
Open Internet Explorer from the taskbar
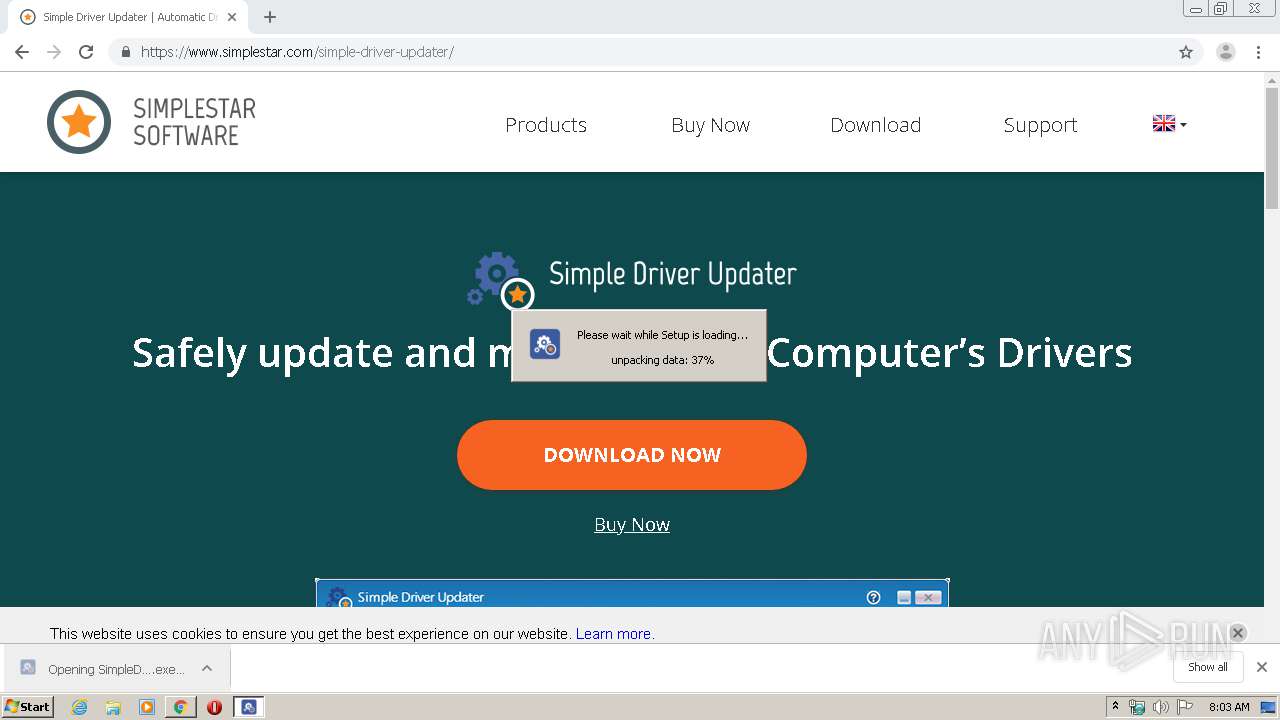click(x=79, y=707)
